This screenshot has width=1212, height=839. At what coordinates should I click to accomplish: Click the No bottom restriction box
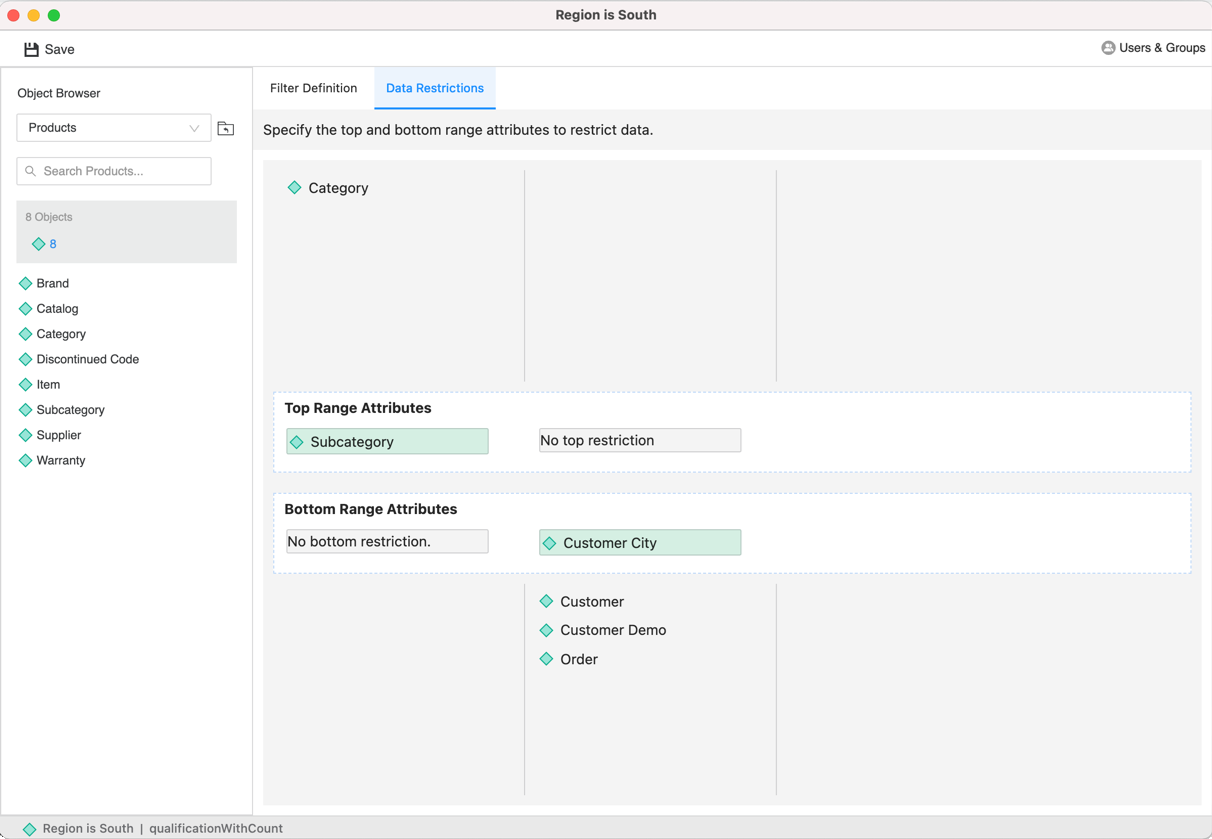387,541
